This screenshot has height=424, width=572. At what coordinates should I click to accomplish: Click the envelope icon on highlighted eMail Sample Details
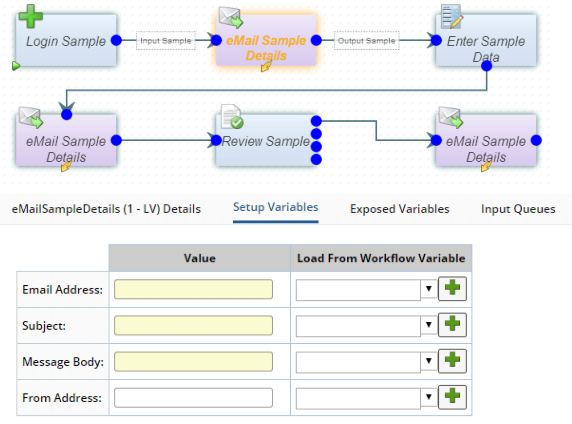[x=231, y=17]
